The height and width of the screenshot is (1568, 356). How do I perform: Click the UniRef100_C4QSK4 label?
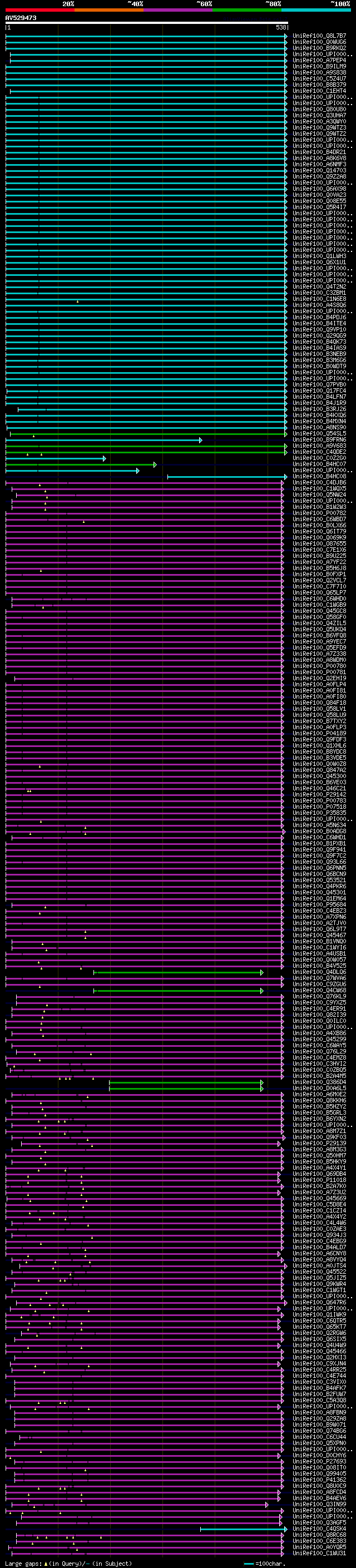click(x=319, y=1530)
